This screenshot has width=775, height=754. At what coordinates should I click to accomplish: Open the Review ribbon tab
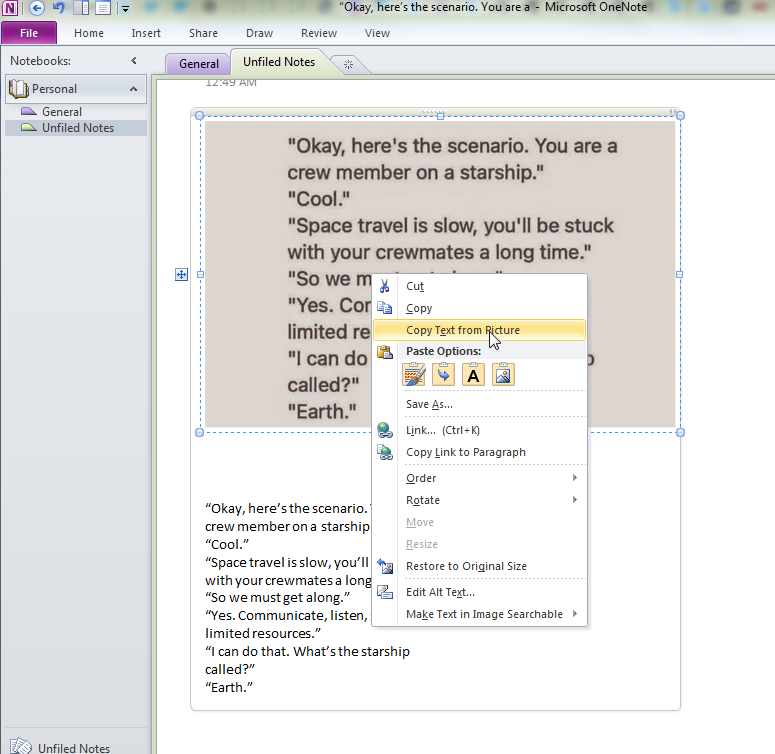pyautogui.click(x=319, y=33)
